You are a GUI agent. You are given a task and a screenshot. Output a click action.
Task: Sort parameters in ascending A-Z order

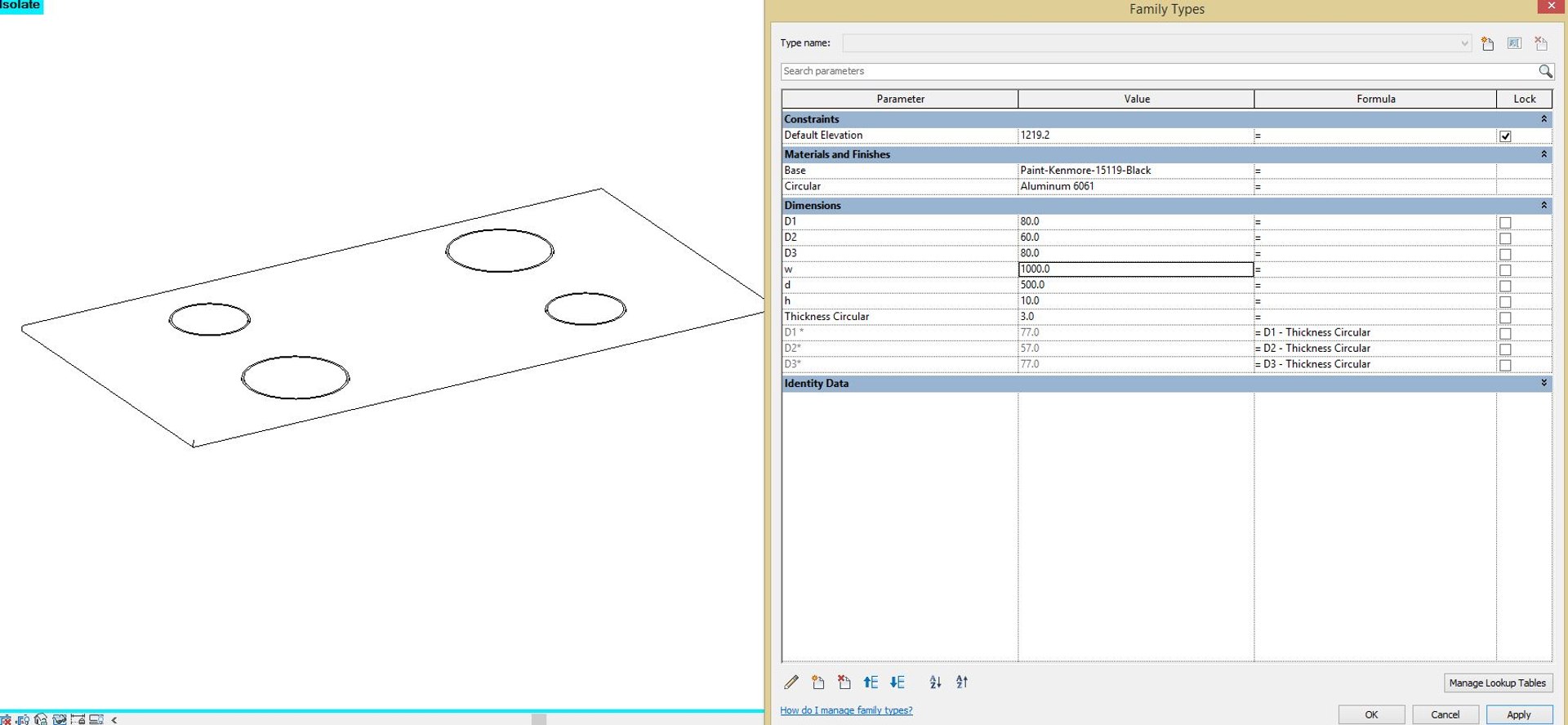pyautogui.click(x=935, y=683)
